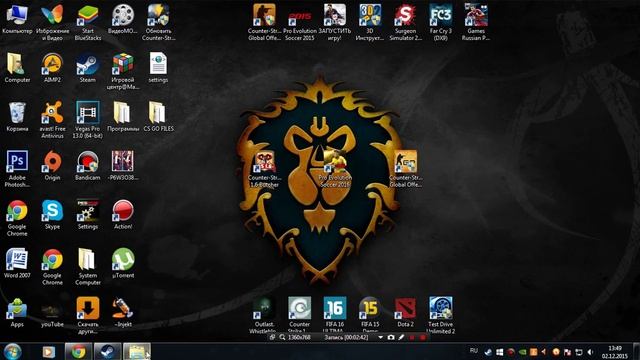Open media player pinned on taskbar
The image size is (640, 360).
click(49, 351)
